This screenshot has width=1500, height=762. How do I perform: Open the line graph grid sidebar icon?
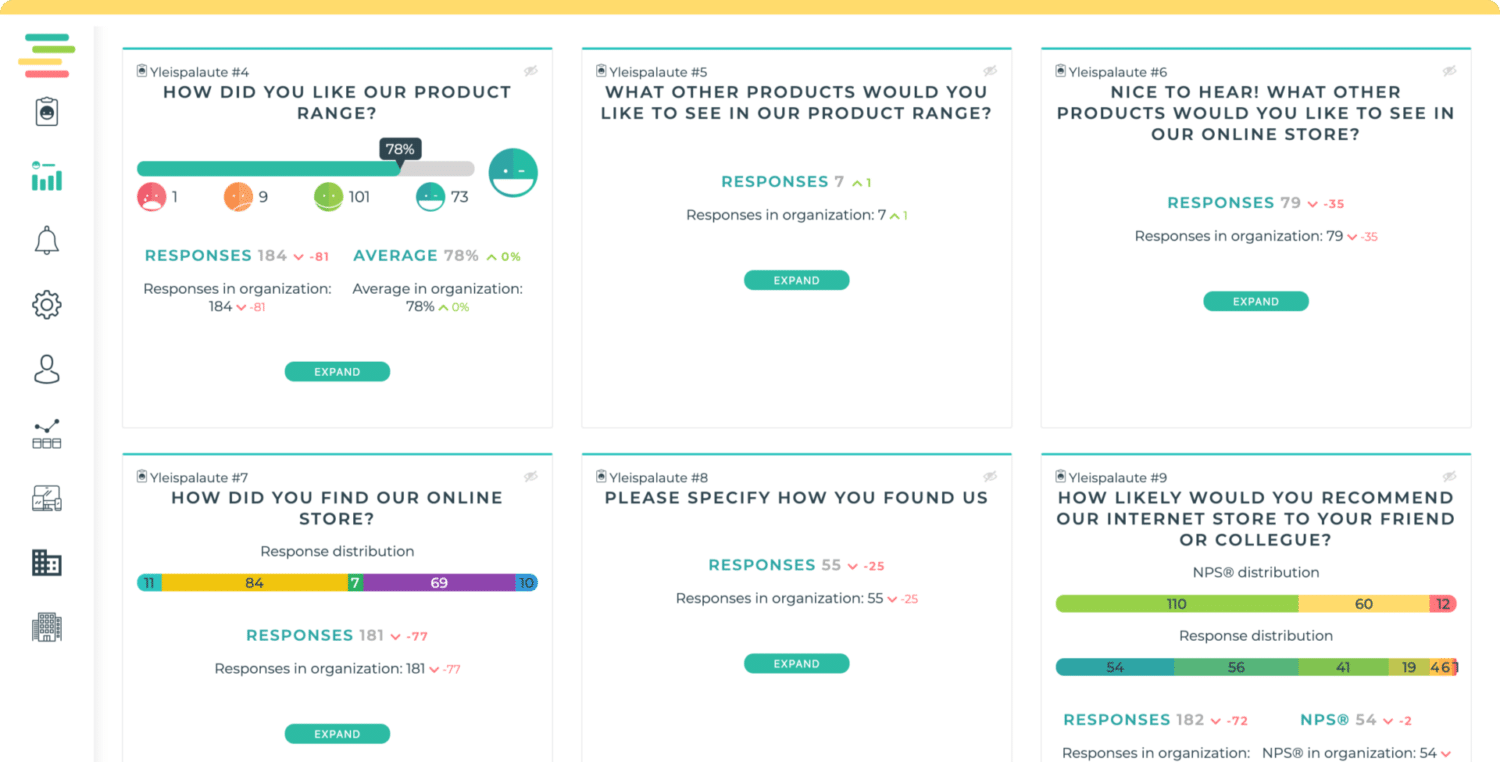[x=47, y=434]
